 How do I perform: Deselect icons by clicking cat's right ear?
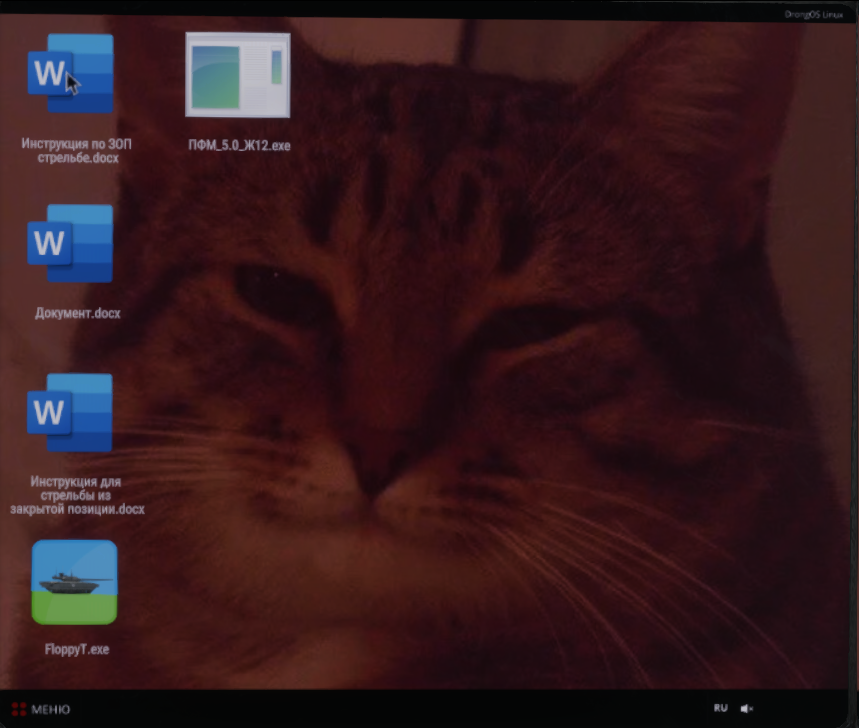[680, 110]
